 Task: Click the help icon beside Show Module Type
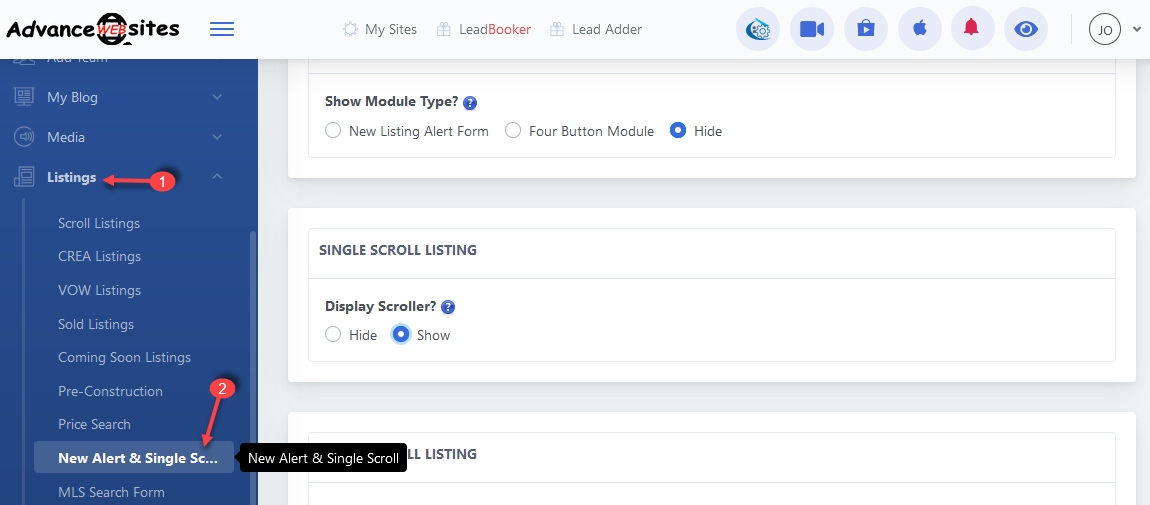pyautogui.click(x=470, y=103)
